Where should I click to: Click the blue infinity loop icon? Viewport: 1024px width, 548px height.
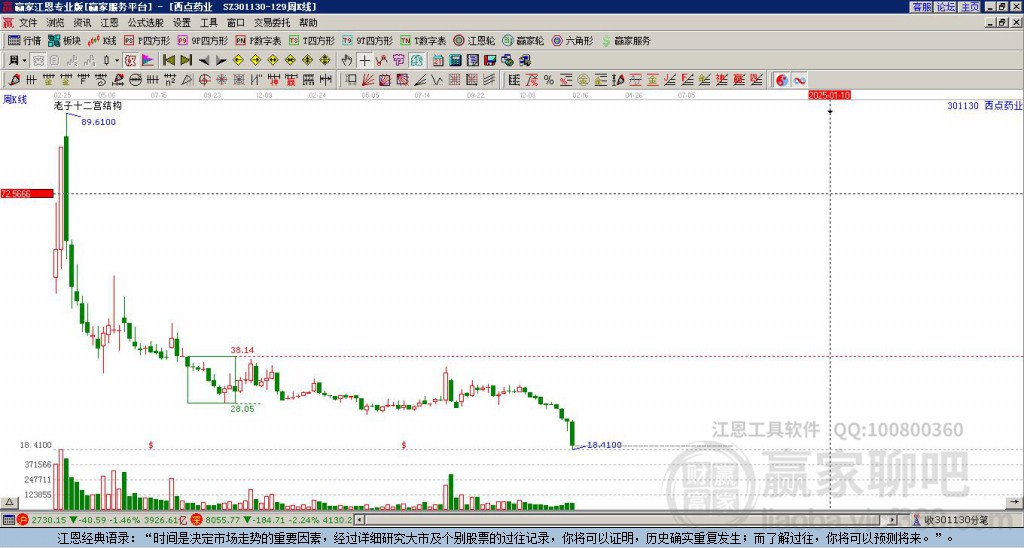click(799, 80)
